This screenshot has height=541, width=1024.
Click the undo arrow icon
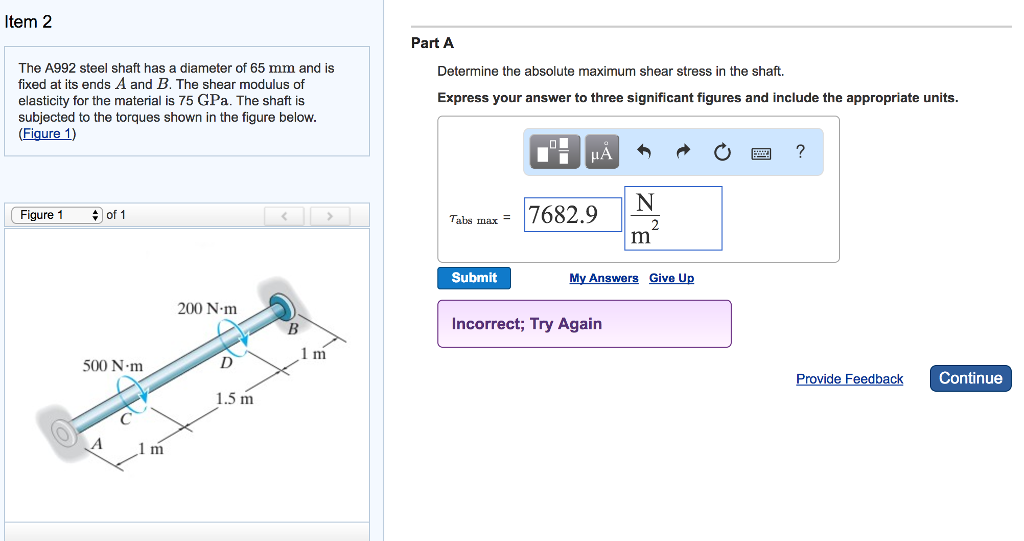[644, 152]
